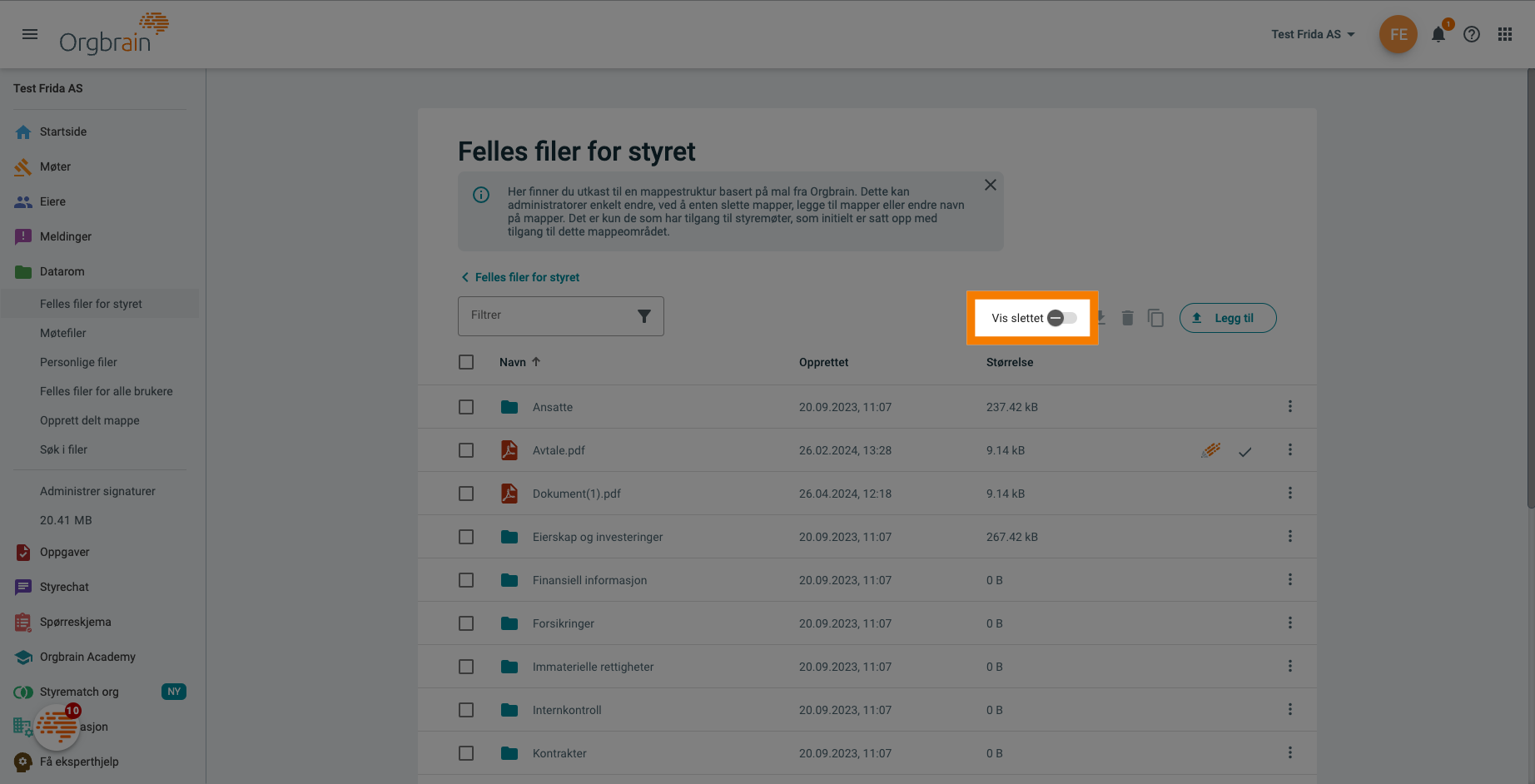
Task: Check the select-all checkbox in header
Action: coord(466,362)
